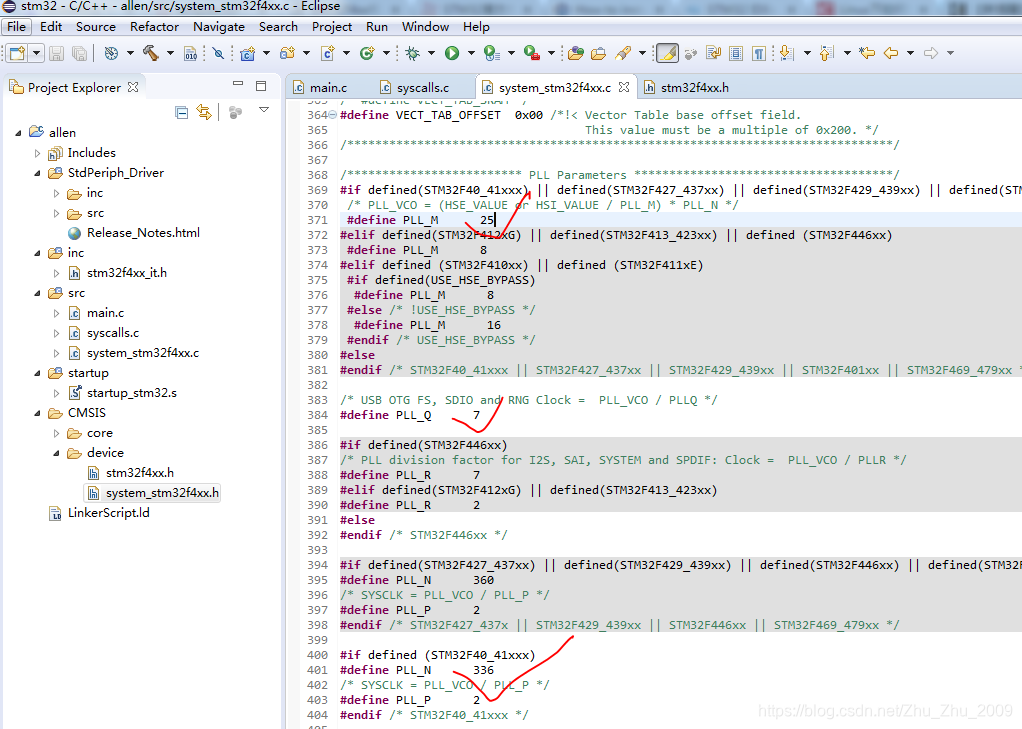This screenshot has width=1022, height=729.
Task: Open the Back history dropdown arrow
Action: click(x=911, y=53)
